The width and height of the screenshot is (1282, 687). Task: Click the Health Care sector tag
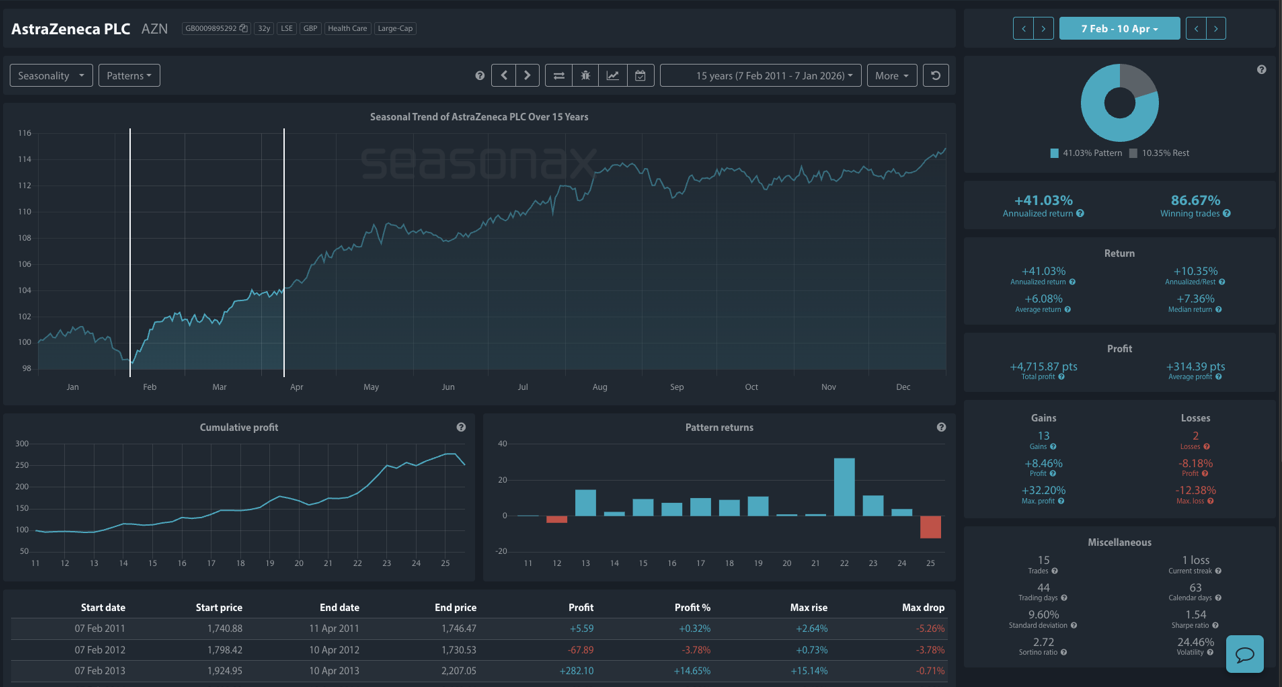point(347,29)
